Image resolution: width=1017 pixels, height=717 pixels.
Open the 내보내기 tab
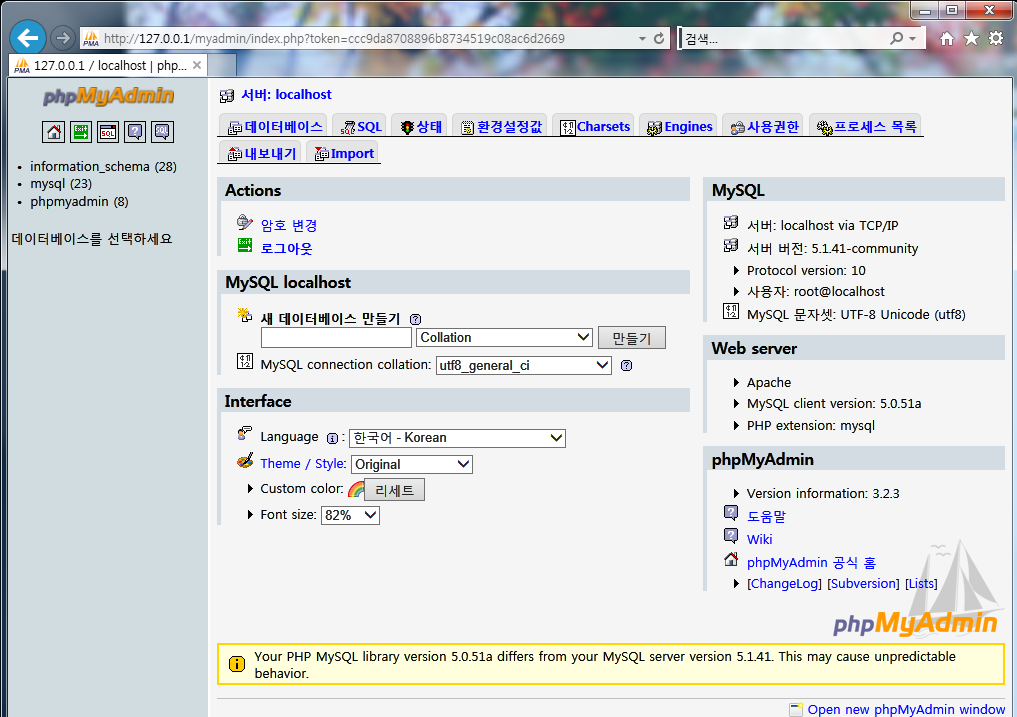pos(261,154)
